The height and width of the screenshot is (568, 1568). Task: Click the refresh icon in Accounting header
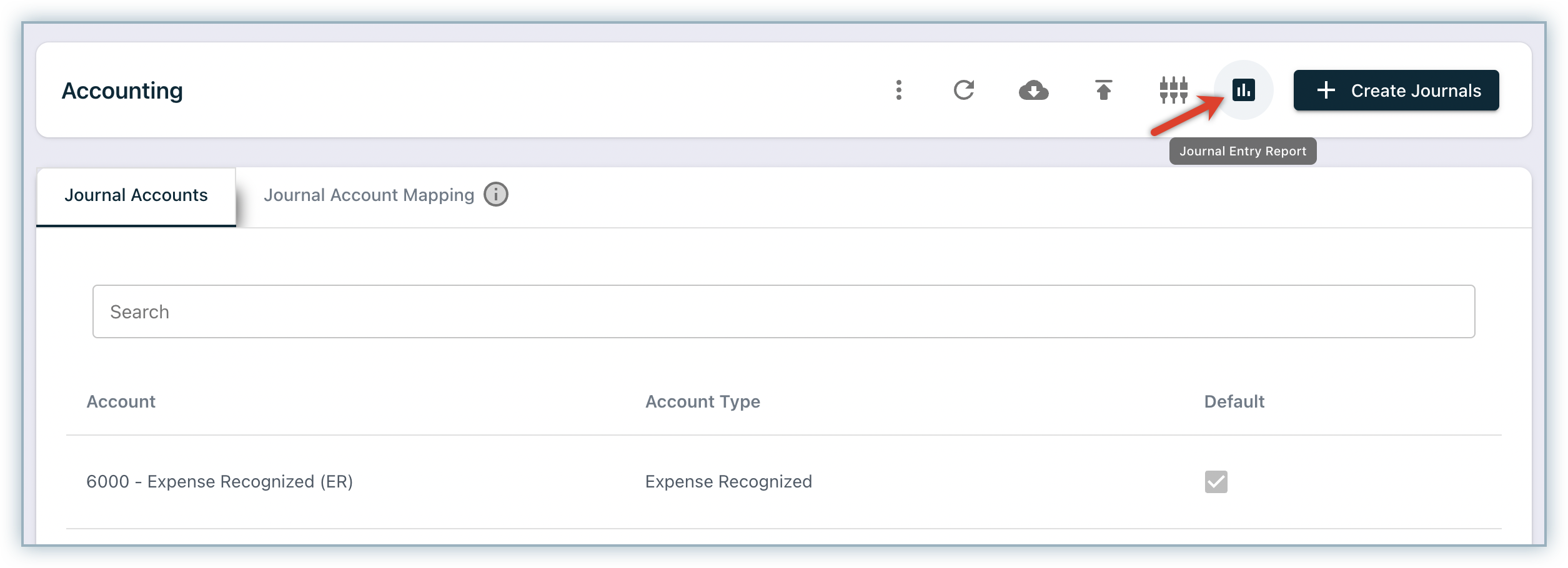pyautogui.click(x=963, y=90)
